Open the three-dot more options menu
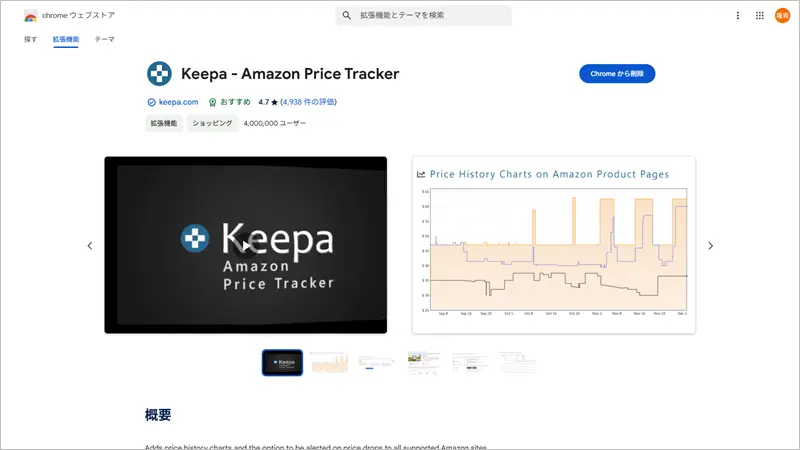The height and width of the screenshot is (450, 800). click(737, 15)
